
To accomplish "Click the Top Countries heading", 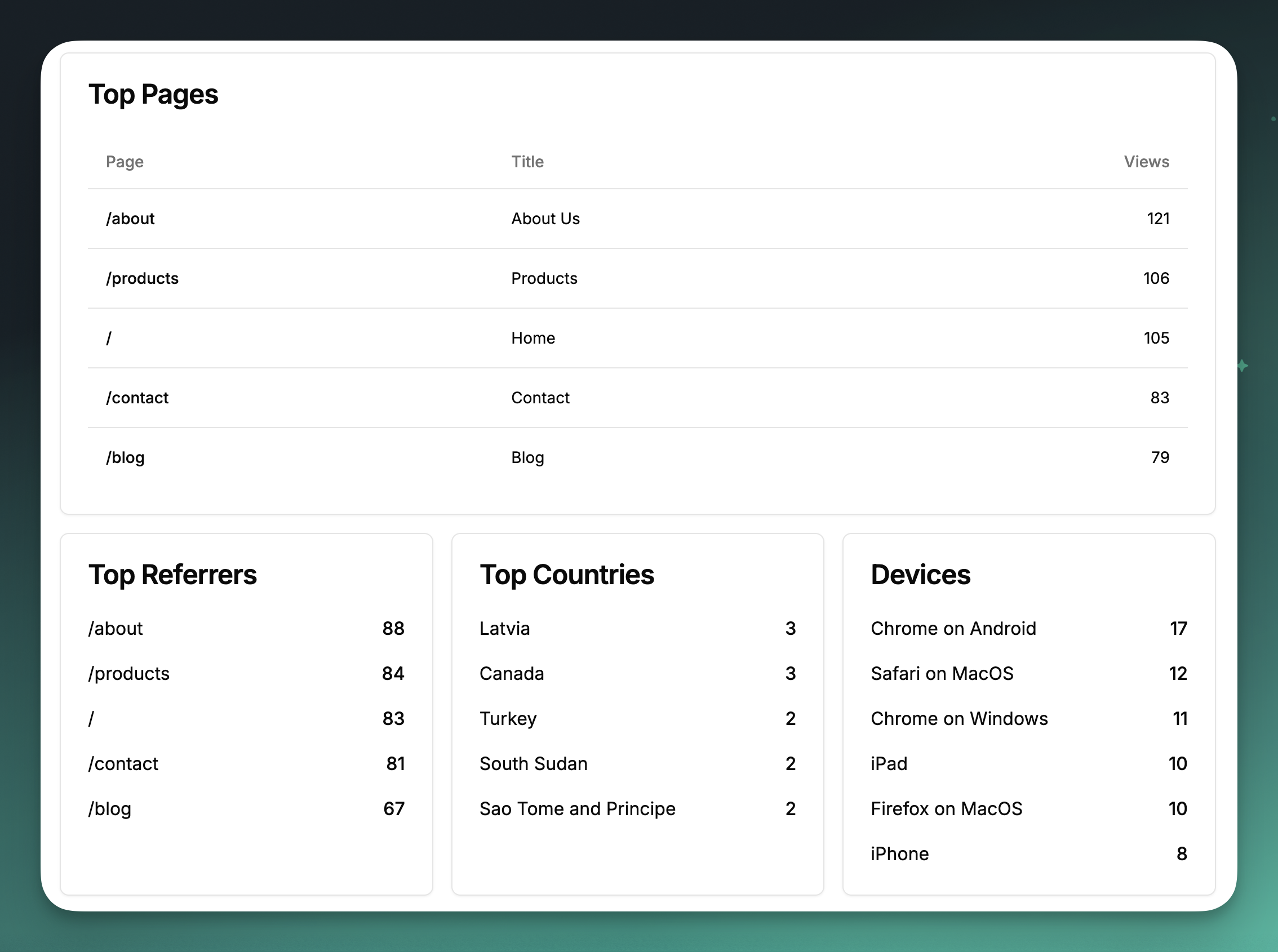I will [567, 575].
